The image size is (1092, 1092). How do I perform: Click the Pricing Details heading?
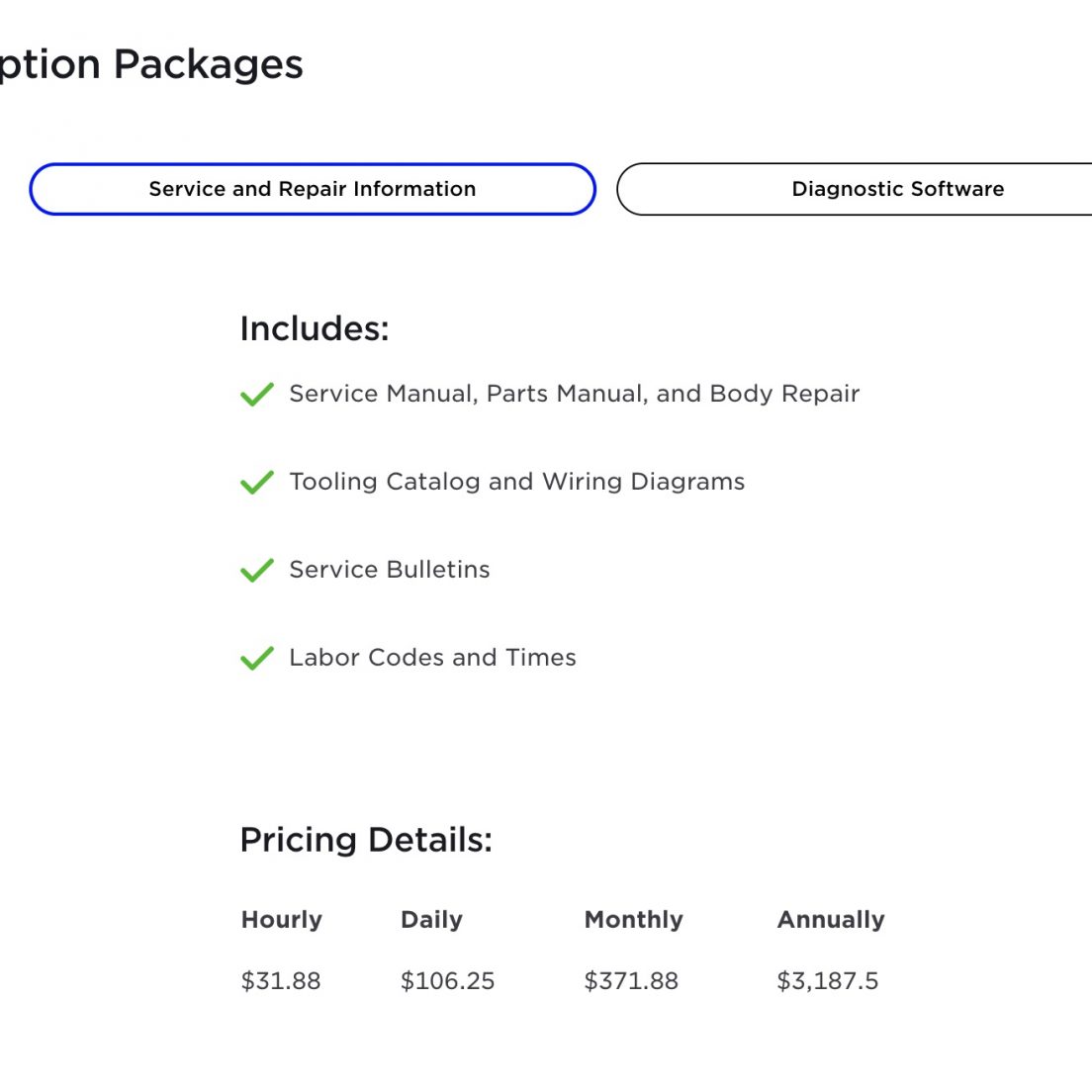click(x=366, y=839)
